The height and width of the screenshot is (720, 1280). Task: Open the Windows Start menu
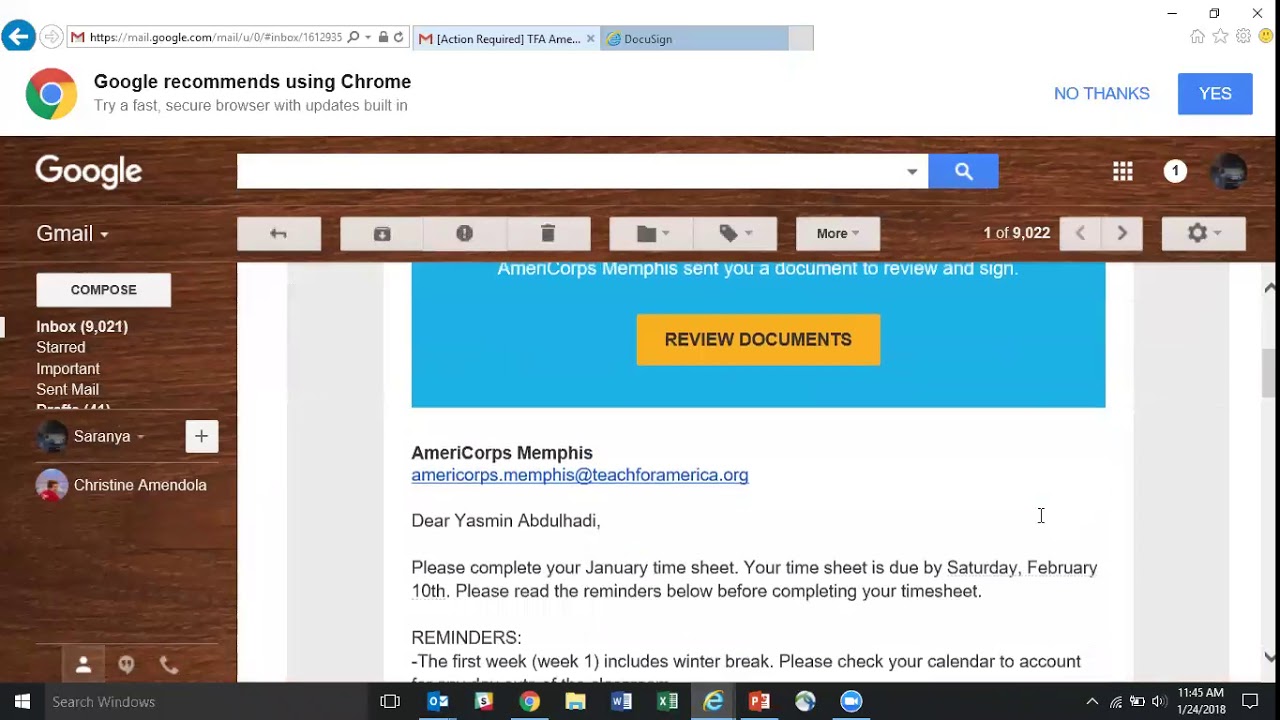click(x=22, y=701)
